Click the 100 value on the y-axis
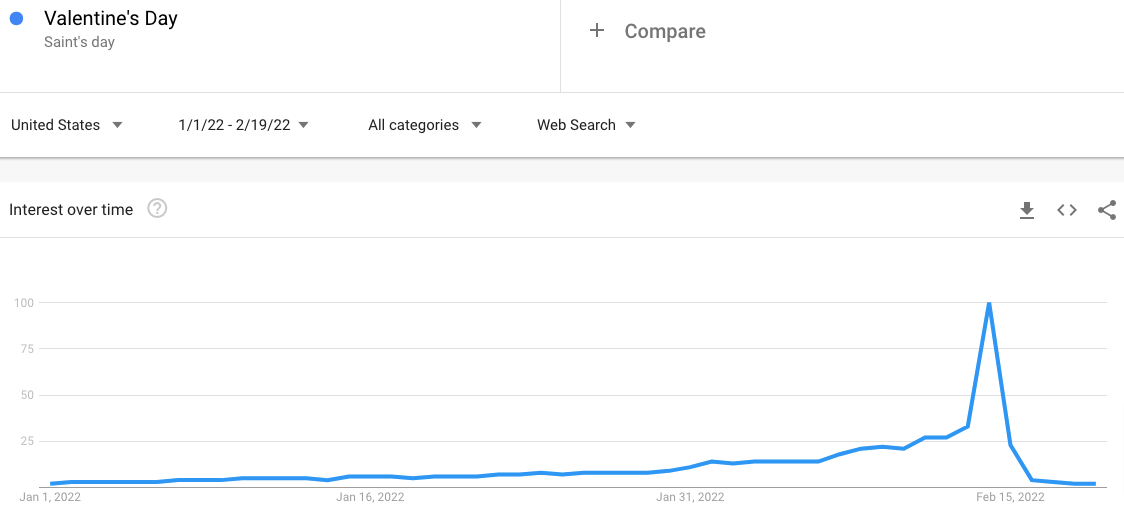 pyautogui.click(x=24, y=302)
